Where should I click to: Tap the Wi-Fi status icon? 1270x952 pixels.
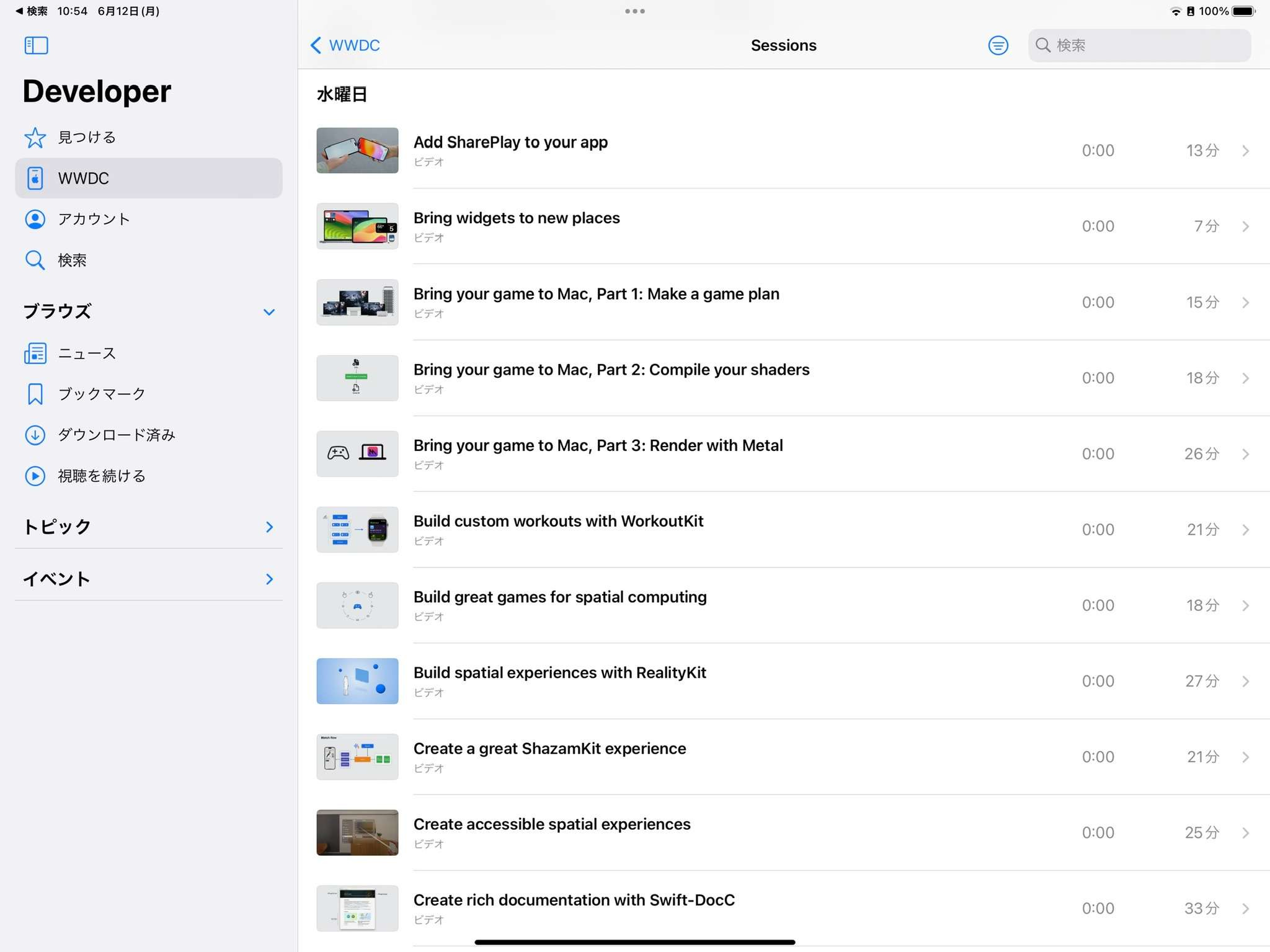[x=1175, y=11]
